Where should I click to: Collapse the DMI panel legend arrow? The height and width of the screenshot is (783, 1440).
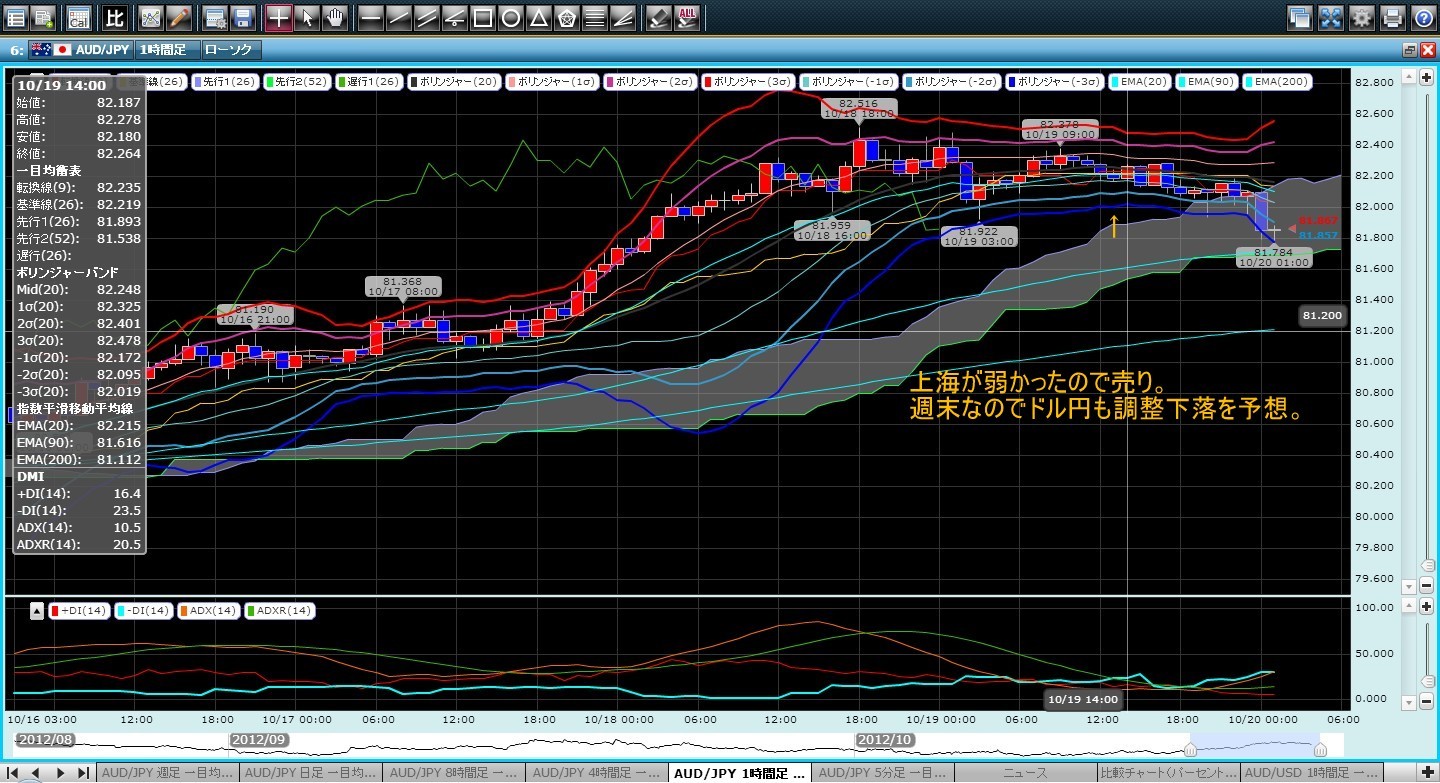coord(37,611)
